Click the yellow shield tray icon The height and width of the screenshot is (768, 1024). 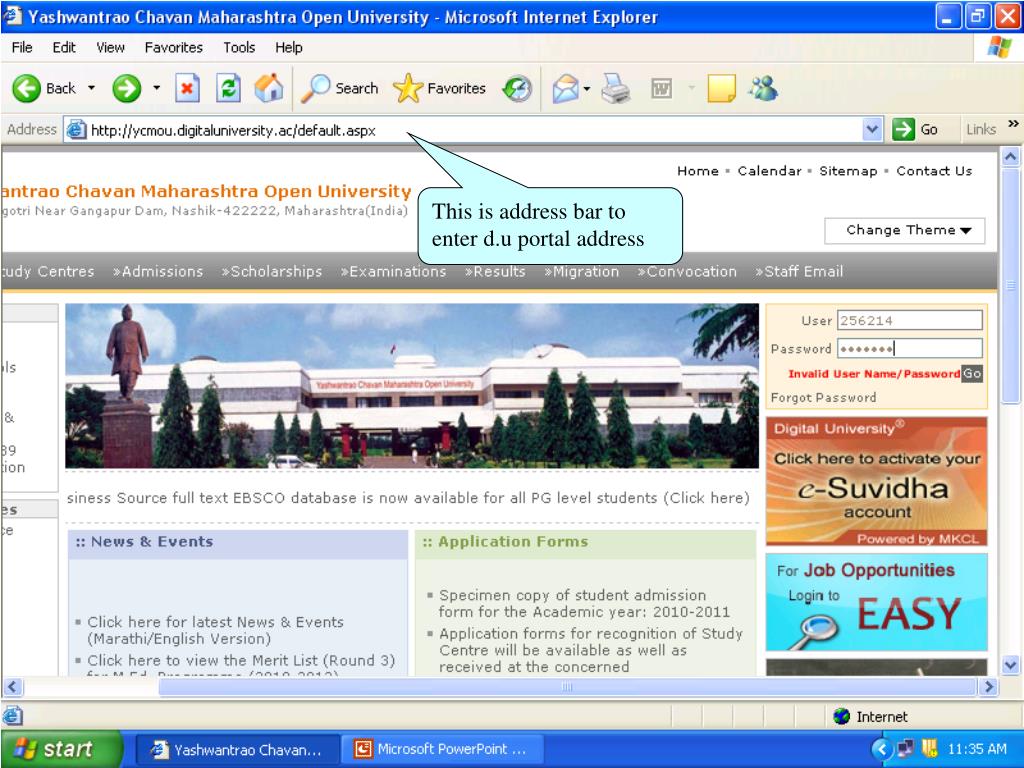point(930,748)
